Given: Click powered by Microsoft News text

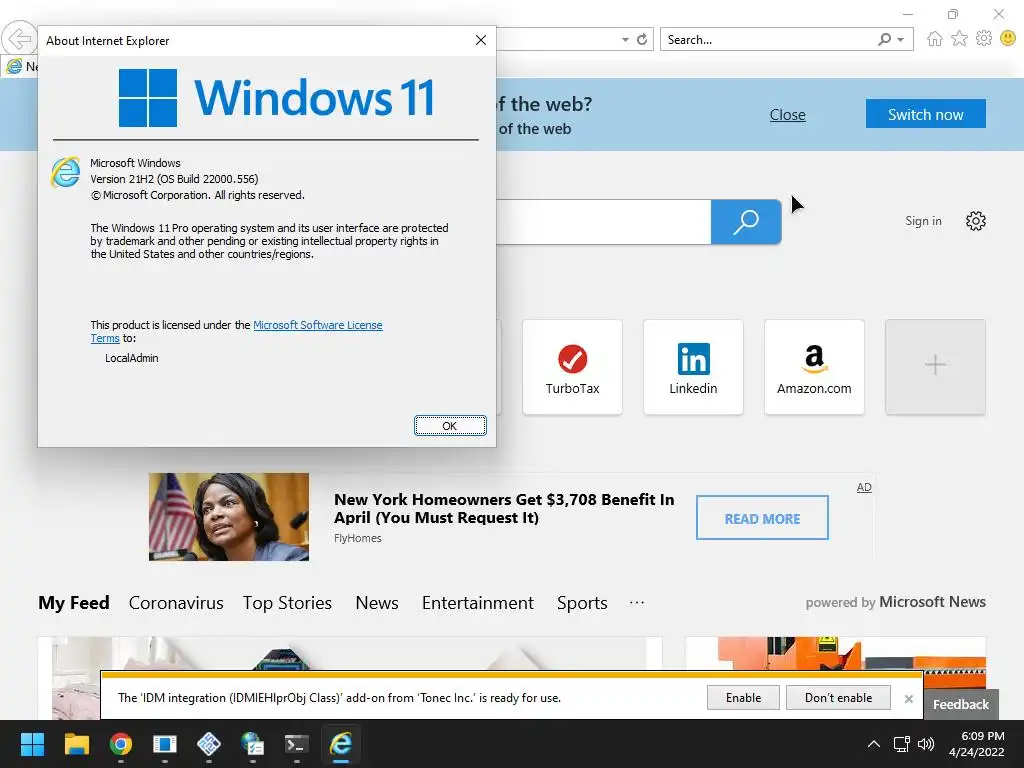Looking at the screenshot, I should click(895, 602).
